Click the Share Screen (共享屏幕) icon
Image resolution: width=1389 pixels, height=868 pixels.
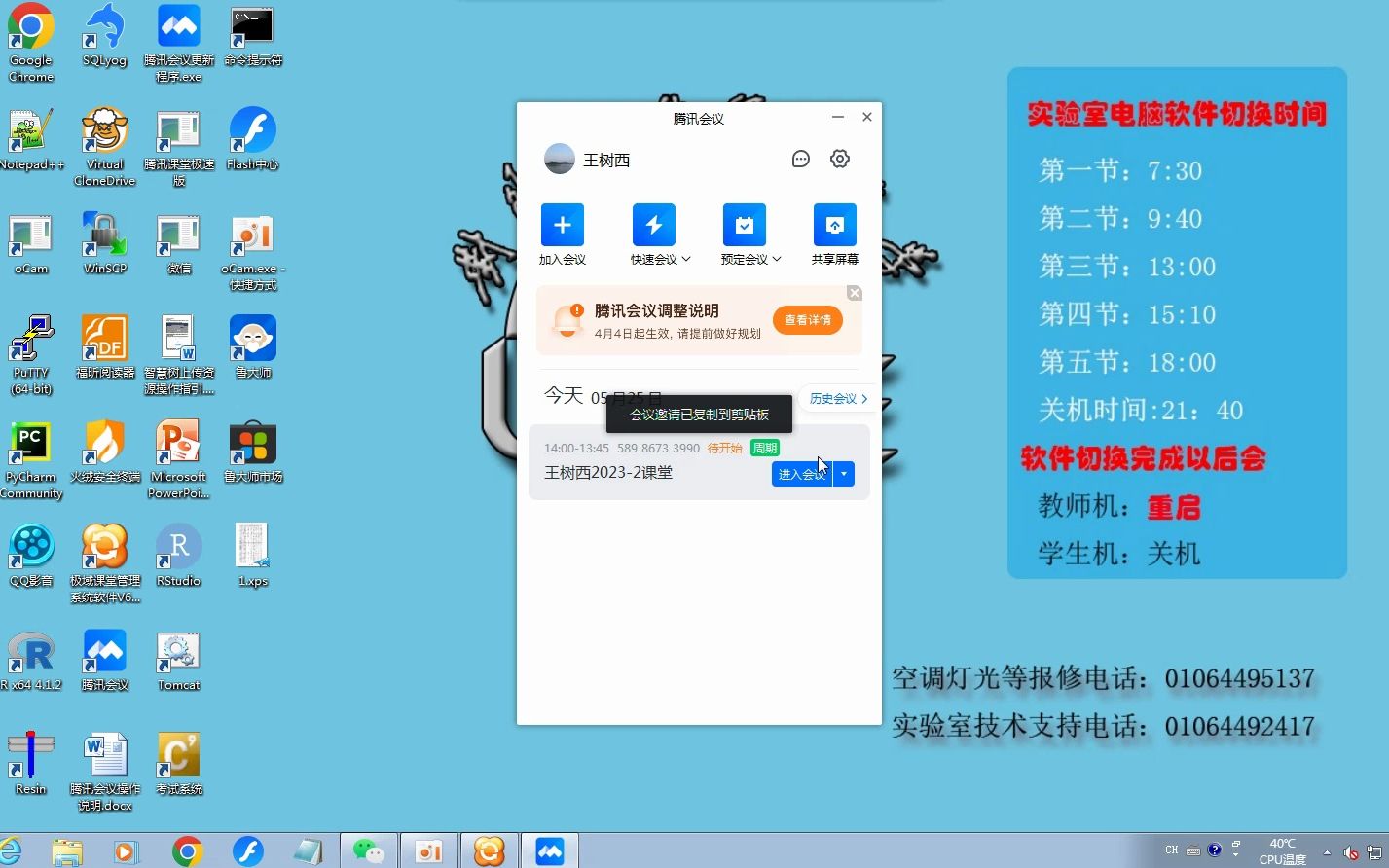click(835, 225)
